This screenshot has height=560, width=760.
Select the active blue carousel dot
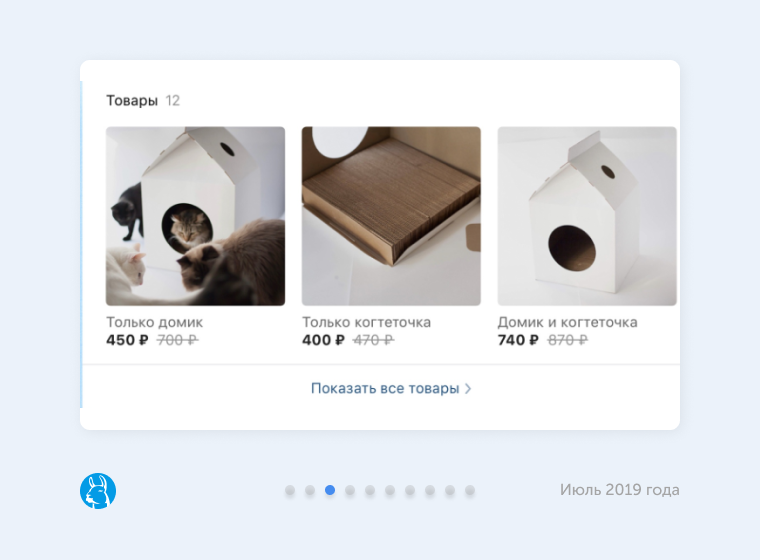click(x=330, y=490)
